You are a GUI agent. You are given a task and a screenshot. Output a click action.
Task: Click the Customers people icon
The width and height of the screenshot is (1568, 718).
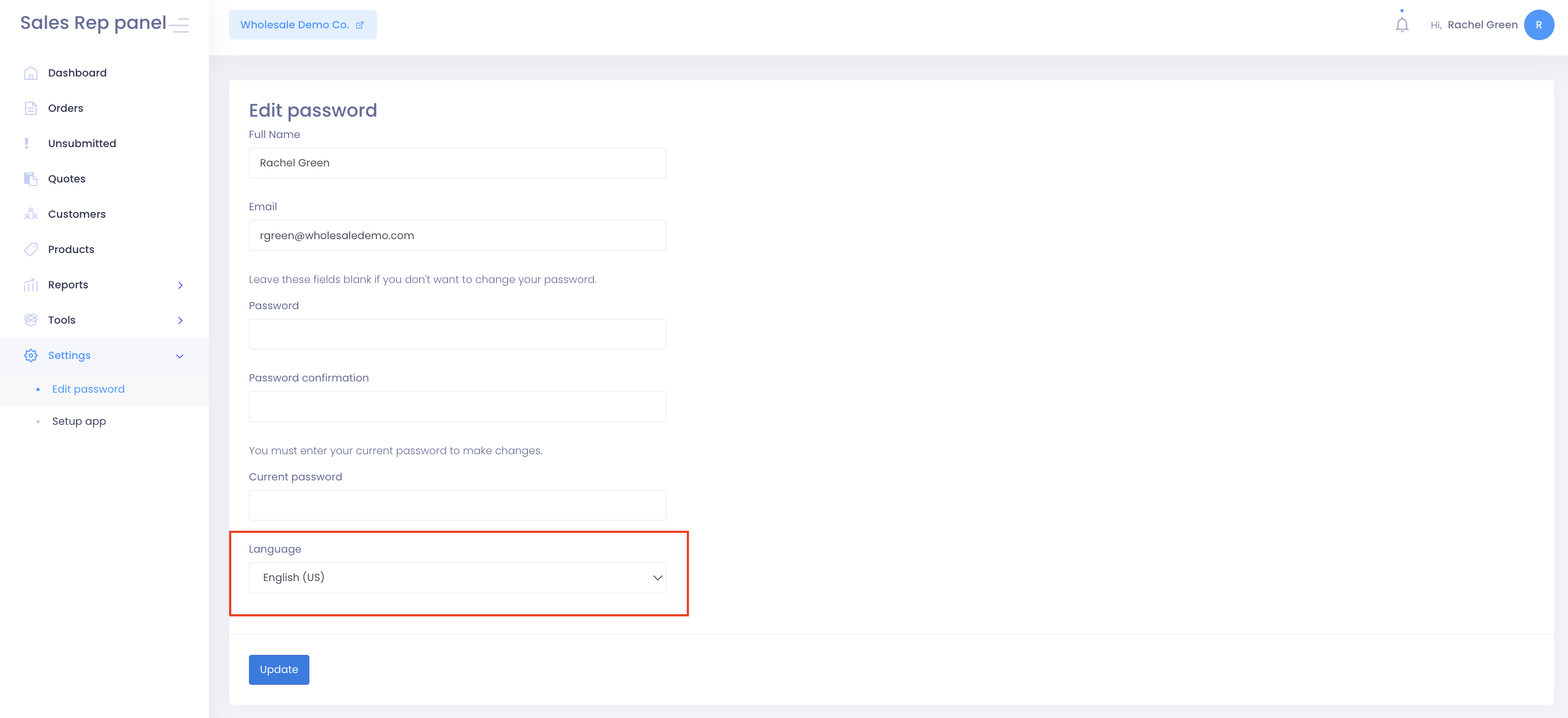(31, 214)
